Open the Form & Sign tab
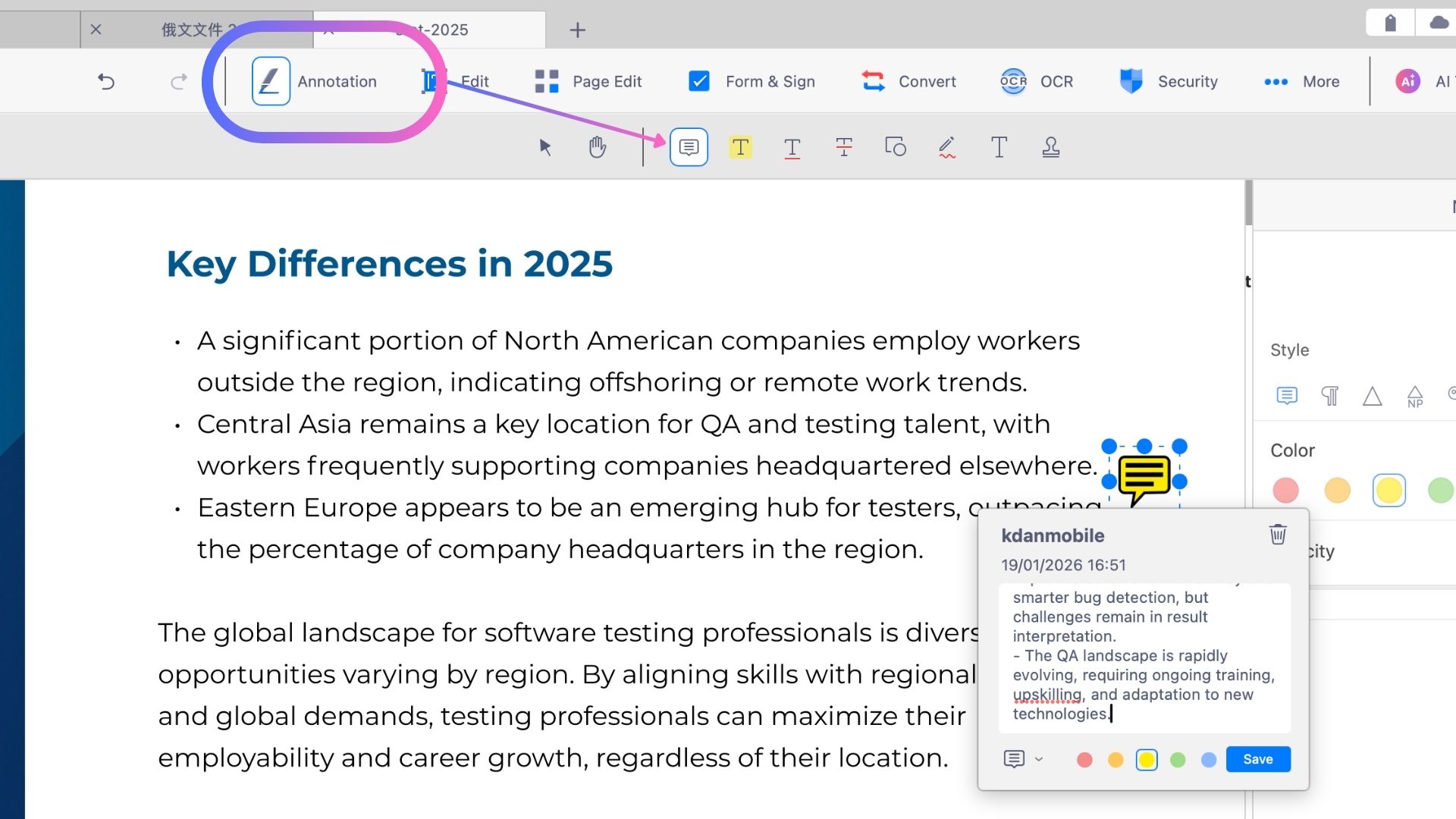1456x819 pixels. [x=752, y=81]
